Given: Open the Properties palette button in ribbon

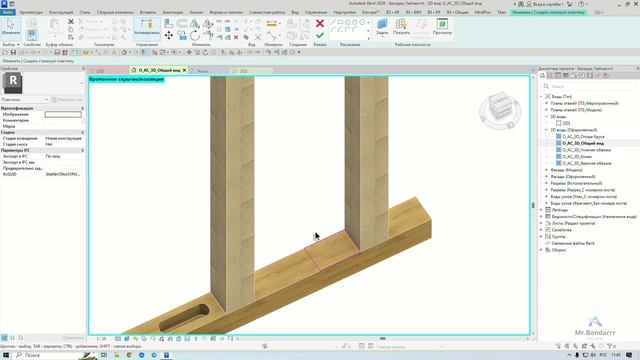Looking at the screenshot, I should 32,34.
